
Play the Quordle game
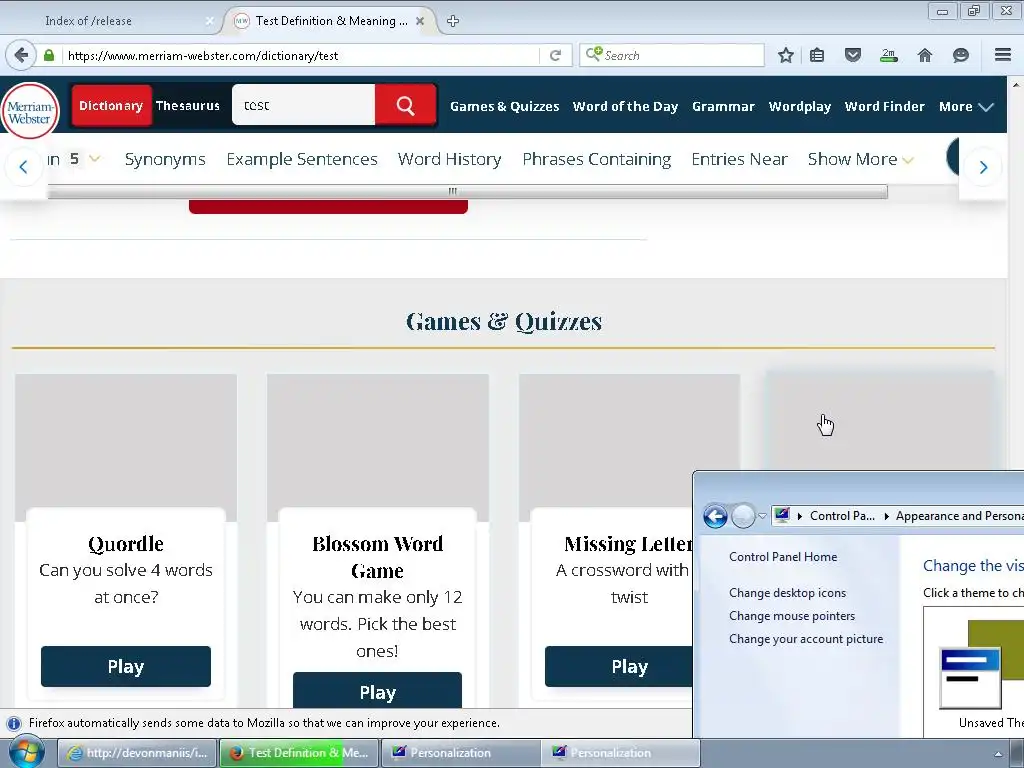[x=126, y=667]
